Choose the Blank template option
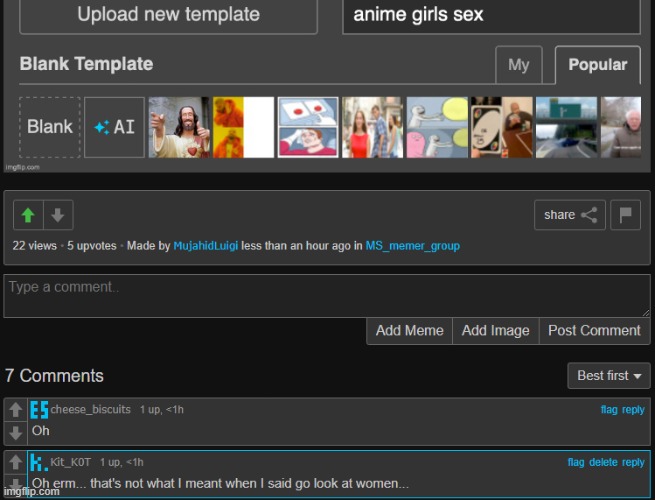Image resolution: width=655 pixels, height=500 pixels. (49, 127)
